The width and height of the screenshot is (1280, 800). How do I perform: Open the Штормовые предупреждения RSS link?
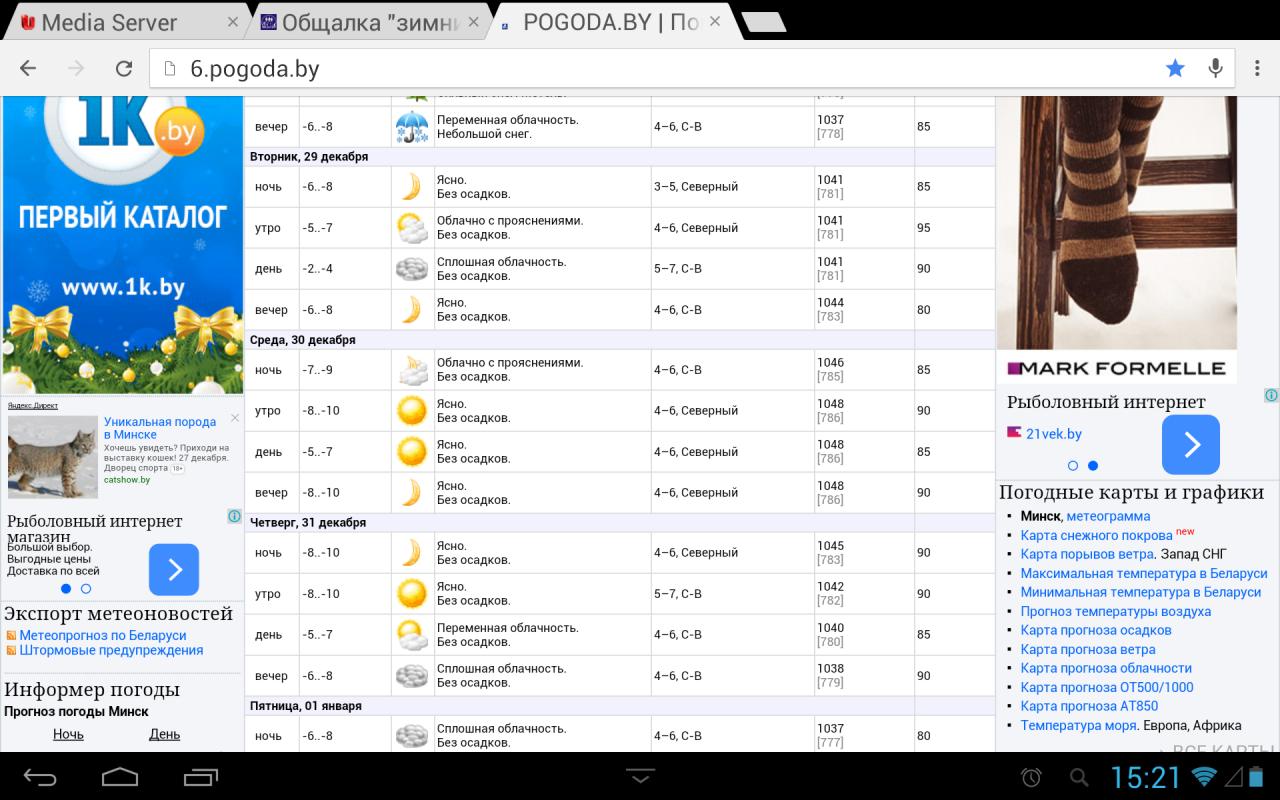click(x=111, y=650)
